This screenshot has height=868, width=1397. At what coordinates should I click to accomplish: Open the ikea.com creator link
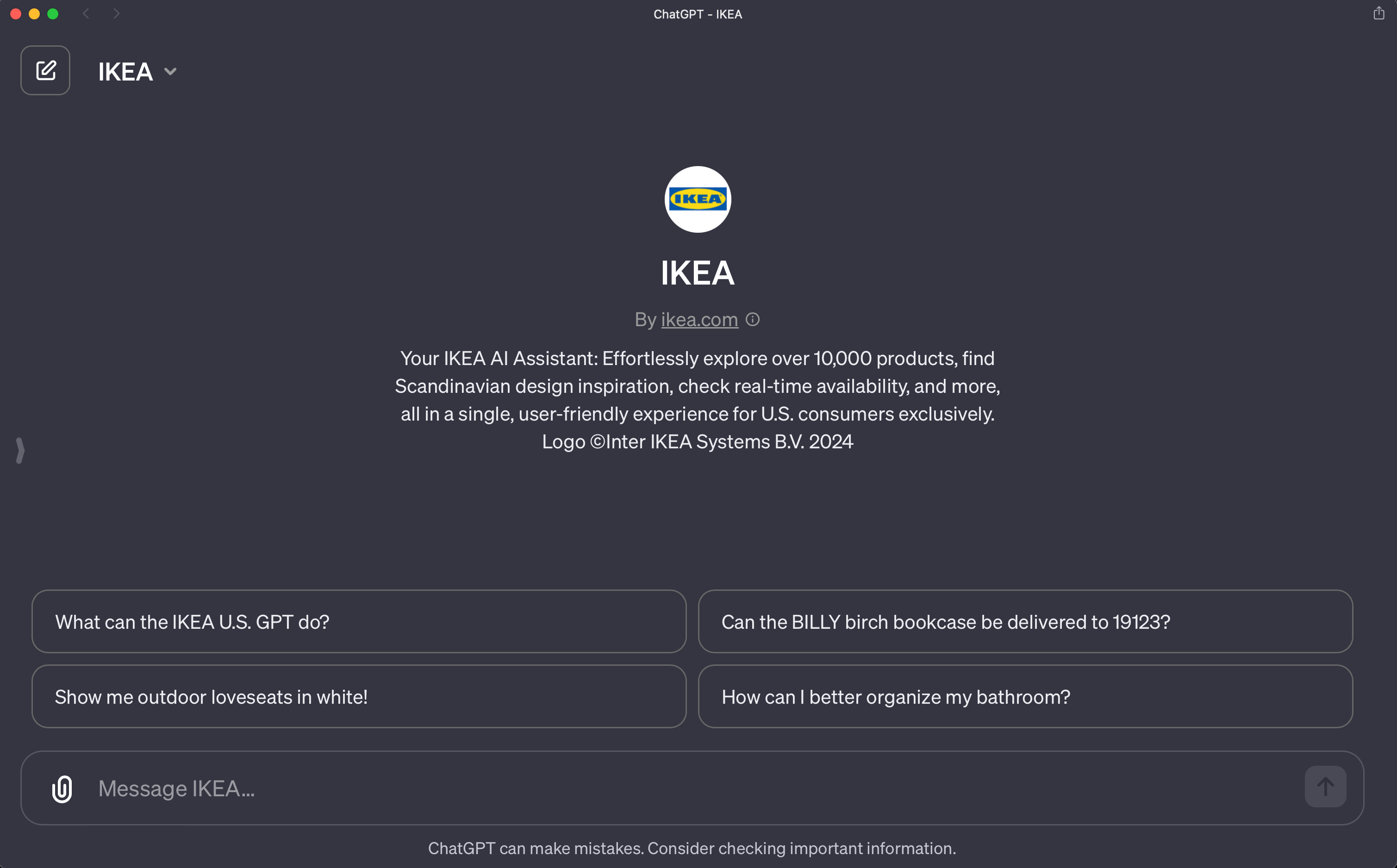[699, 319]
